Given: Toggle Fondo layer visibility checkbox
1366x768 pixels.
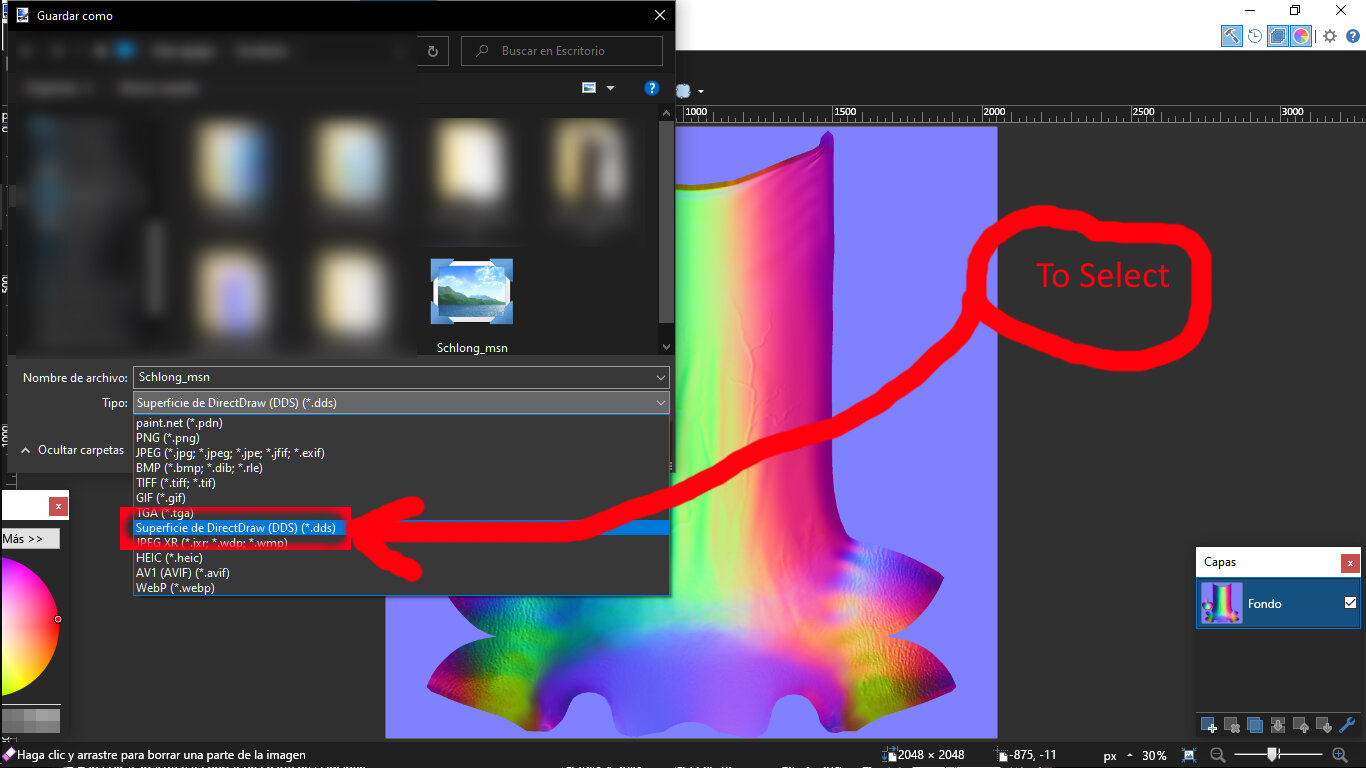Looking at the screenshot, I should (x=1350, y=603).
